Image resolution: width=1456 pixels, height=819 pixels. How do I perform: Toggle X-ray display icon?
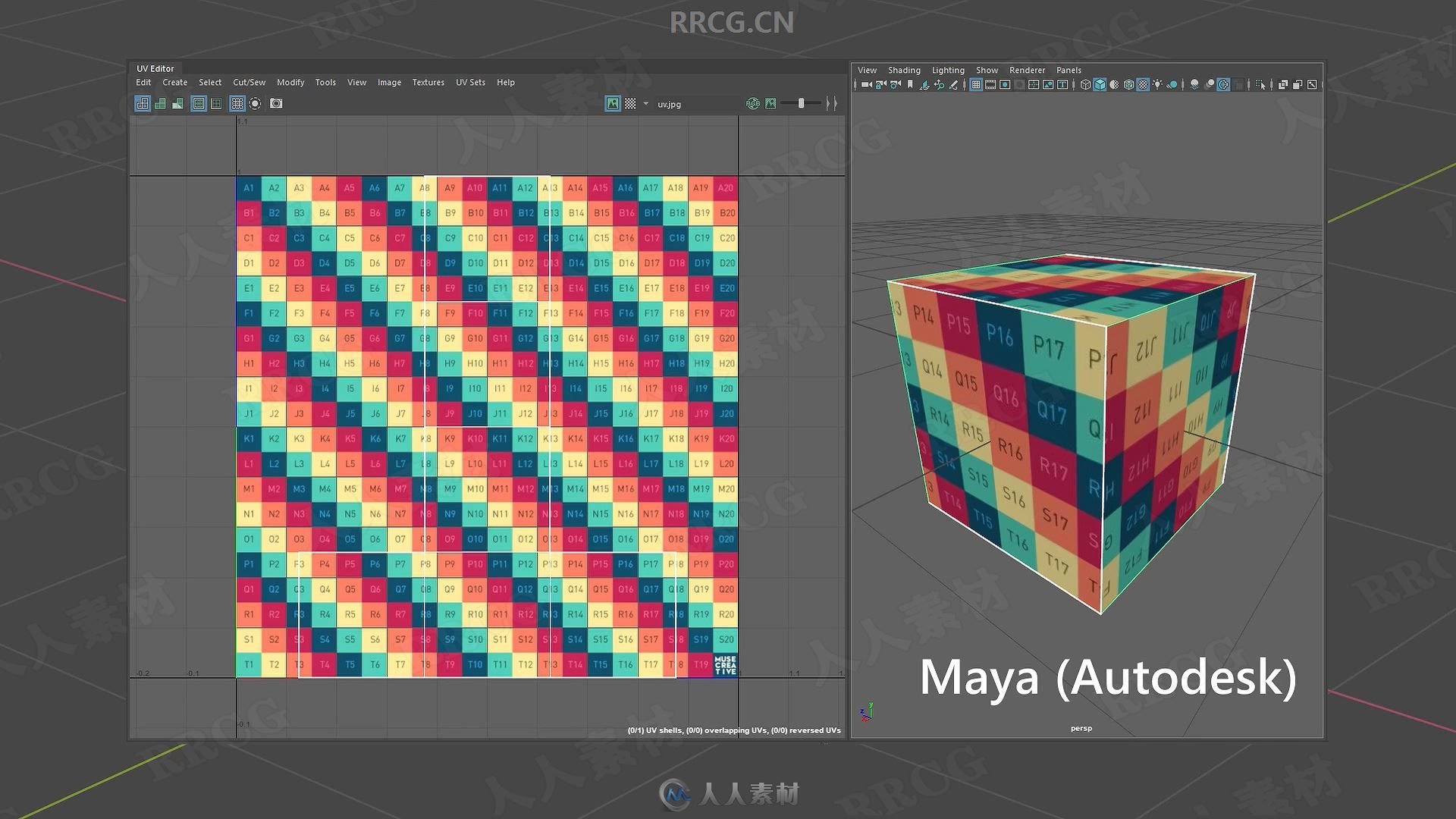click(1283, 85)
